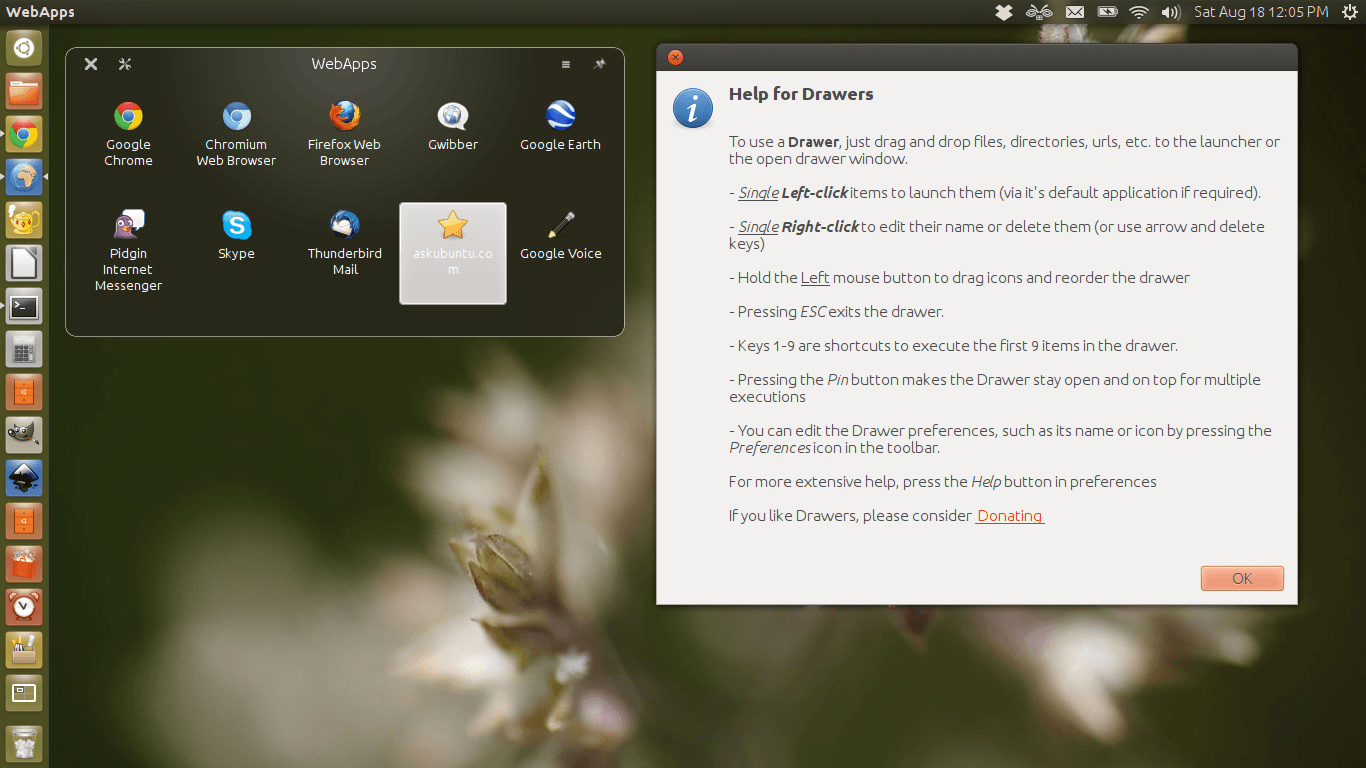Open Ubuntu Software Center shopping bag

pos(24,564)
